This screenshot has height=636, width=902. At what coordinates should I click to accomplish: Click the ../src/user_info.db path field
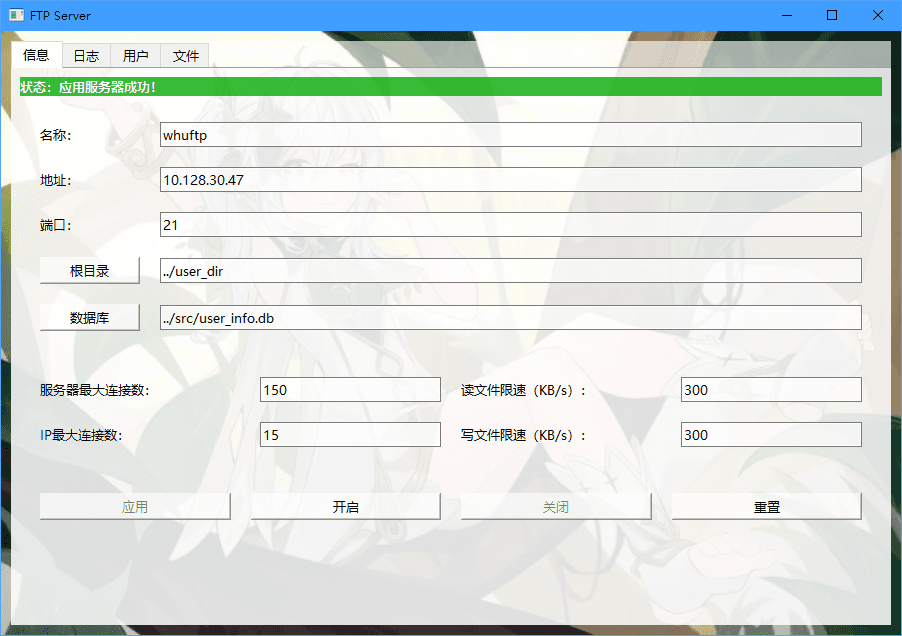point(510,317)
